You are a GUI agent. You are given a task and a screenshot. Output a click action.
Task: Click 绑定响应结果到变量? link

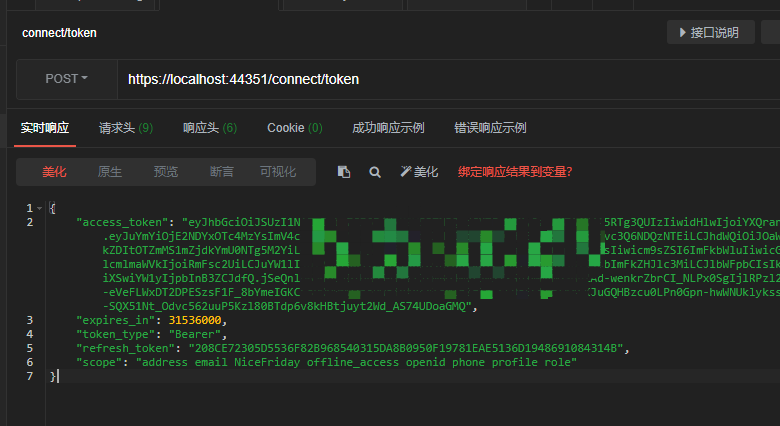pyautogui.click(x=515, y=172)
